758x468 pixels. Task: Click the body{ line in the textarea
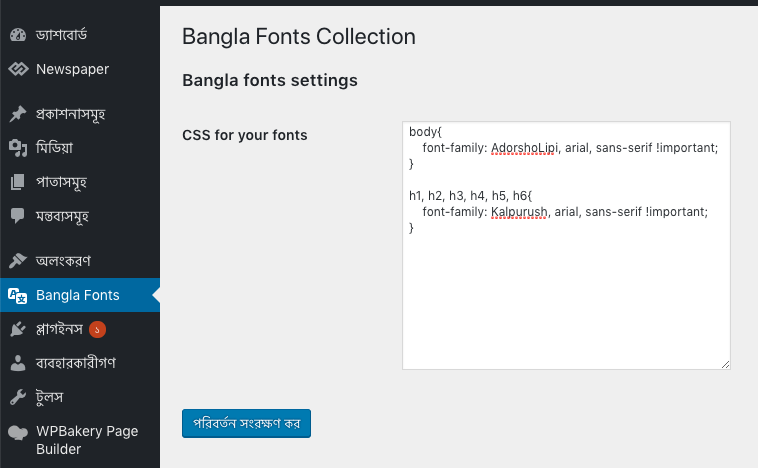click(x=425, y=132)
